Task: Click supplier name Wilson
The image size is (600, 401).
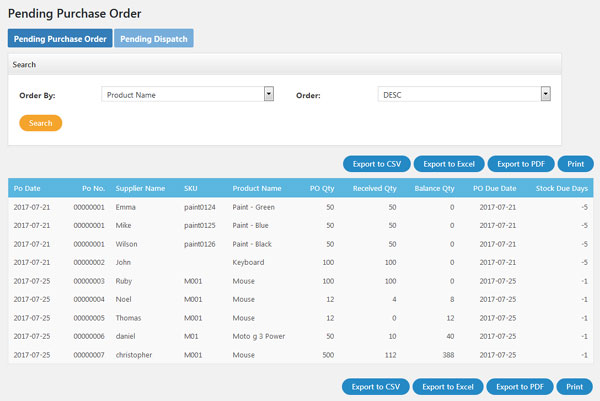Action: pos(126,244)
